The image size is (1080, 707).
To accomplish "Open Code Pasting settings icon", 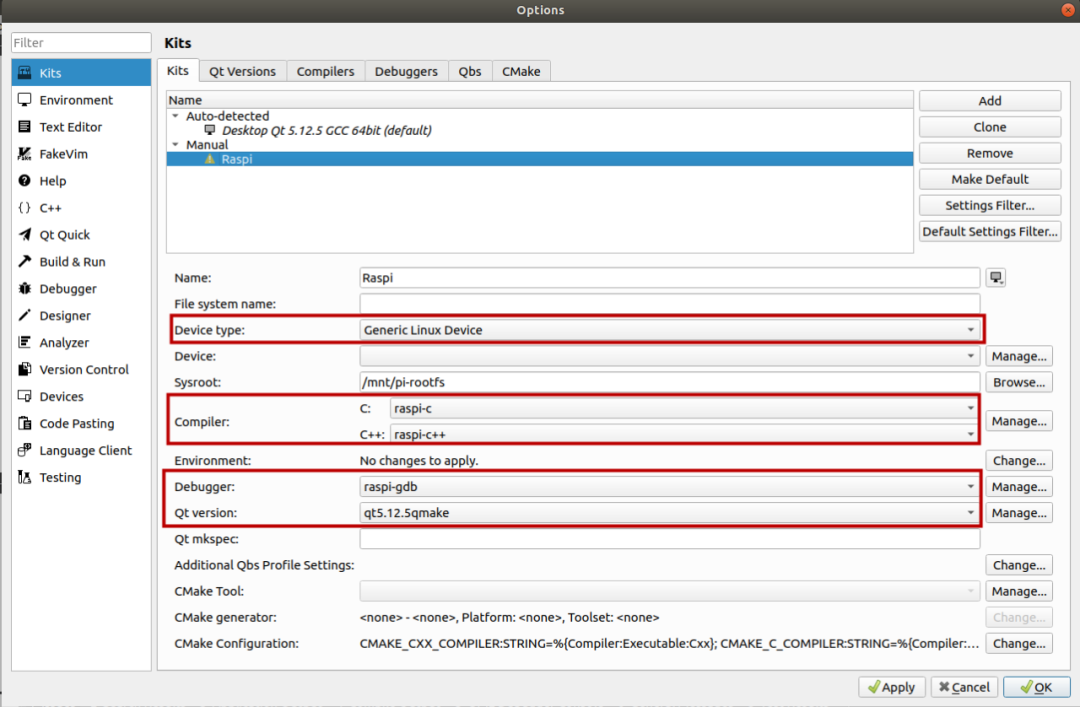I will pos(25,423).
